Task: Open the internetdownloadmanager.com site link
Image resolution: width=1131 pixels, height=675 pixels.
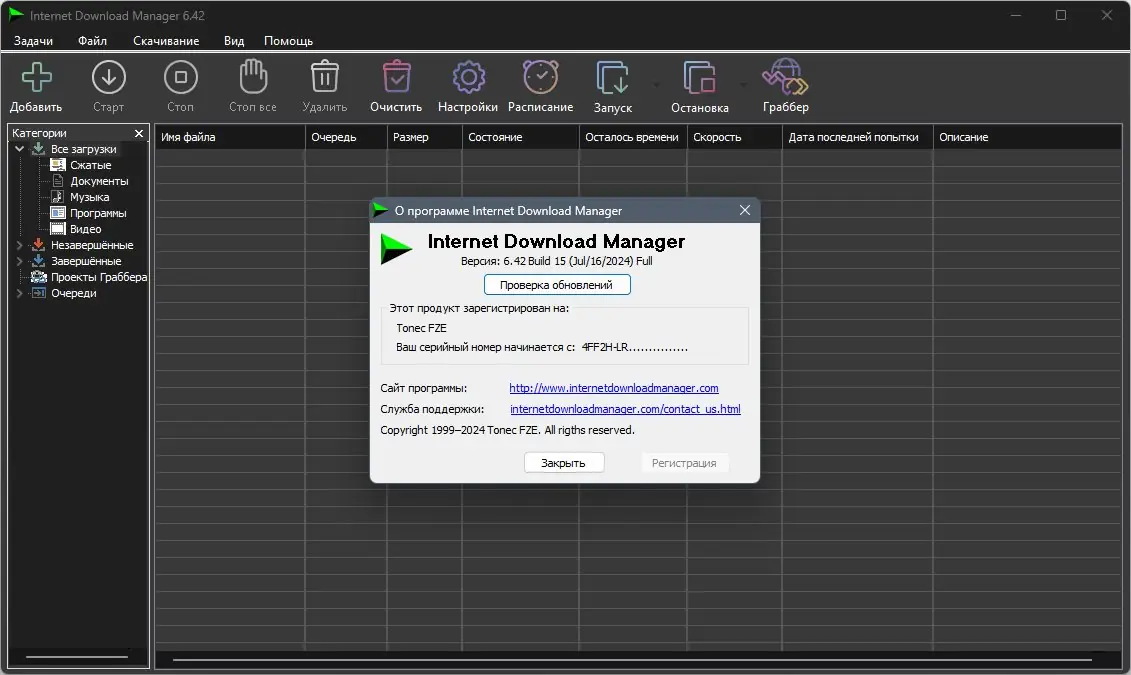Action: pyautogui.click(x=614, y=388)
